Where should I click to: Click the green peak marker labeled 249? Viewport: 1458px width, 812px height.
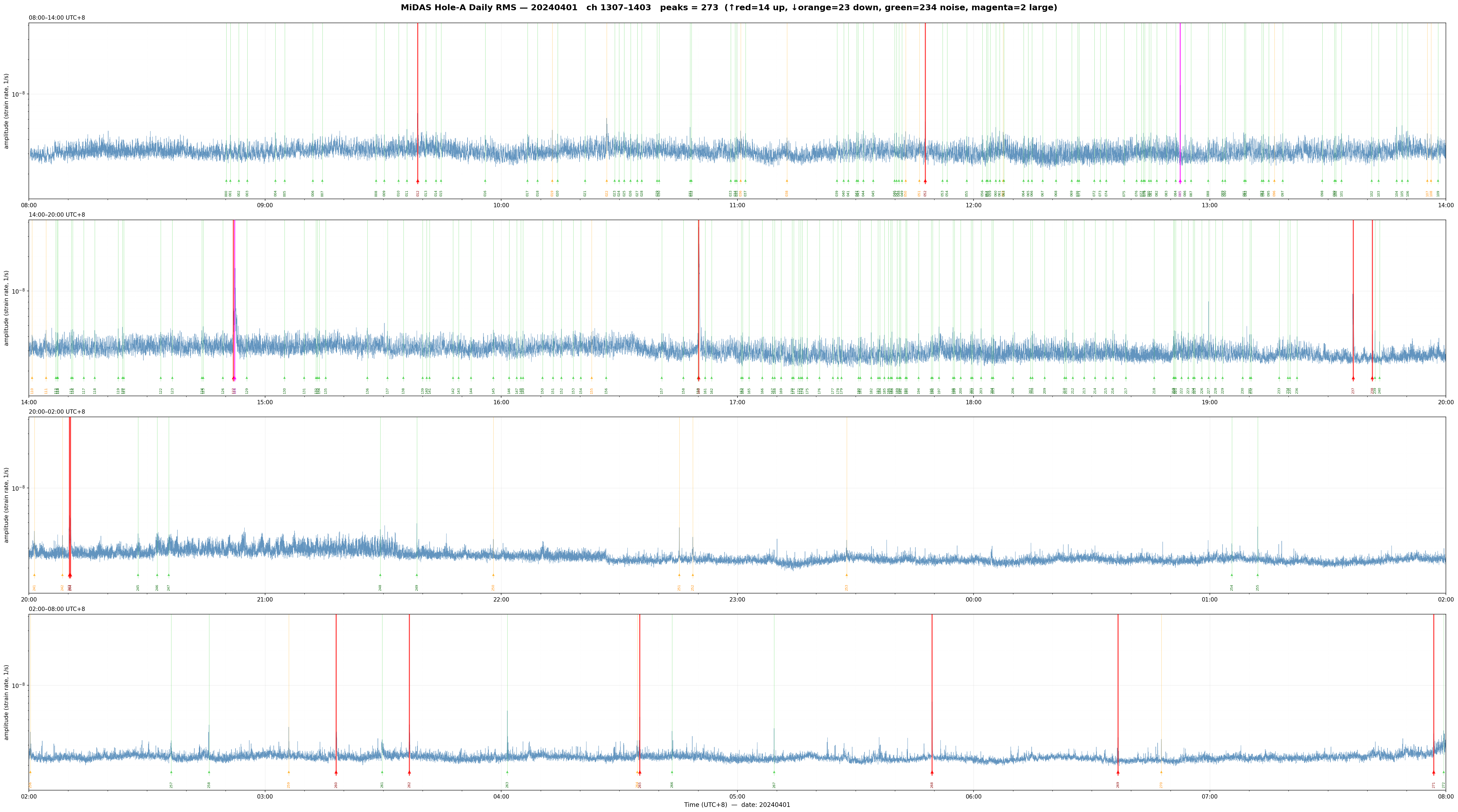pos(417,575)
